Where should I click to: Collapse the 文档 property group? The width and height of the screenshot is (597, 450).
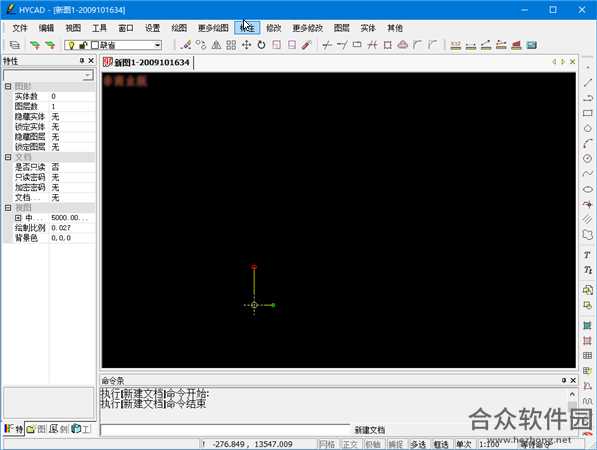click(x=8, y=157)
